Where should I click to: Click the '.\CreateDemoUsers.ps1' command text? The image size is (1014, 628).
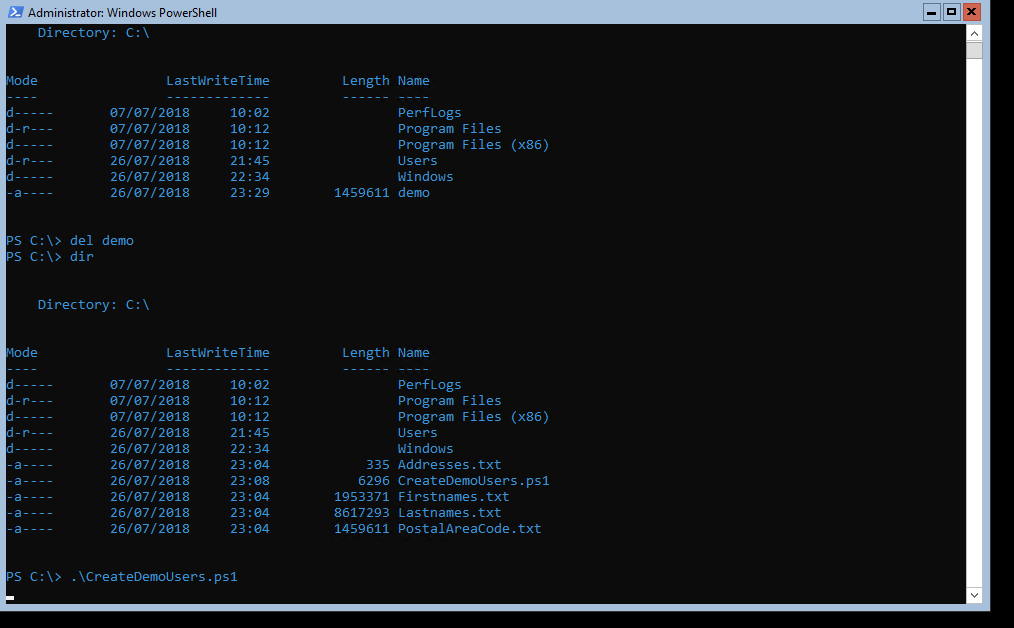pos(154,577)
